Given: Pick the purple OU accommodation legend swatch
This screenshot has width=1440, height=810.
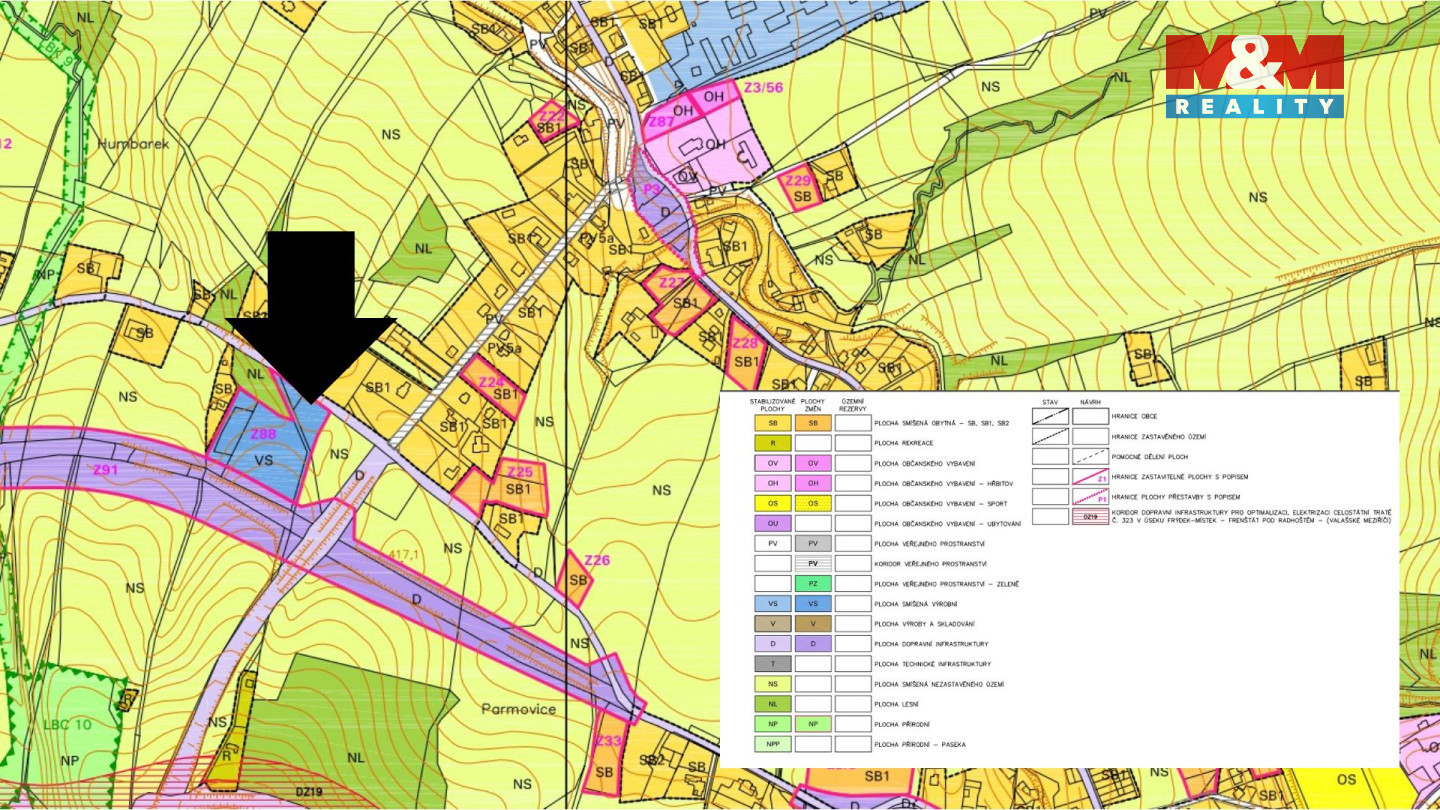Looking at the screenshot, I should click(x=773, y=523).
